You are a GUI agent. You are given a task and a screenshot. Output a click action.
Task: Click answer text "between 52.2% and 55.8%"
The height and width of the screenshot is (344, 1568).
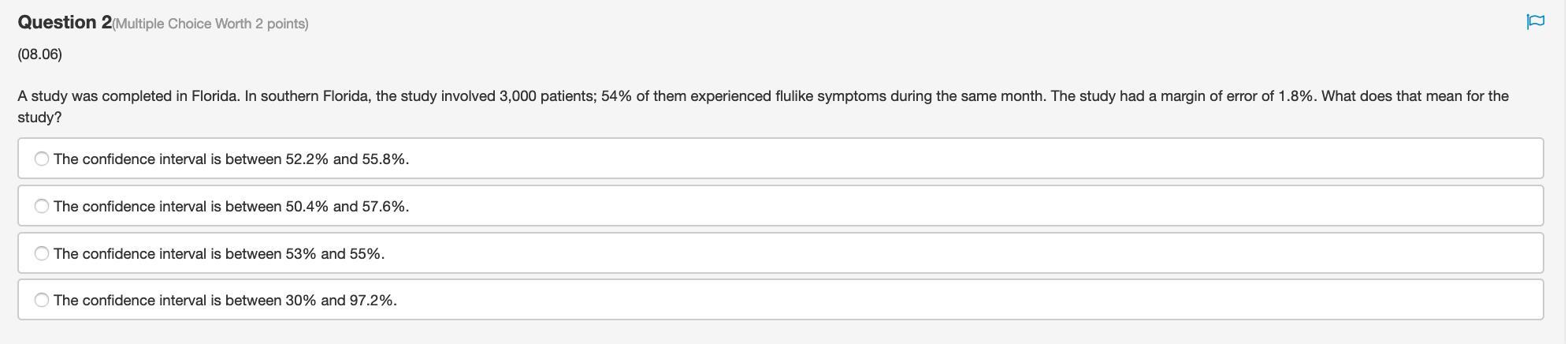[x=317, y=159]
